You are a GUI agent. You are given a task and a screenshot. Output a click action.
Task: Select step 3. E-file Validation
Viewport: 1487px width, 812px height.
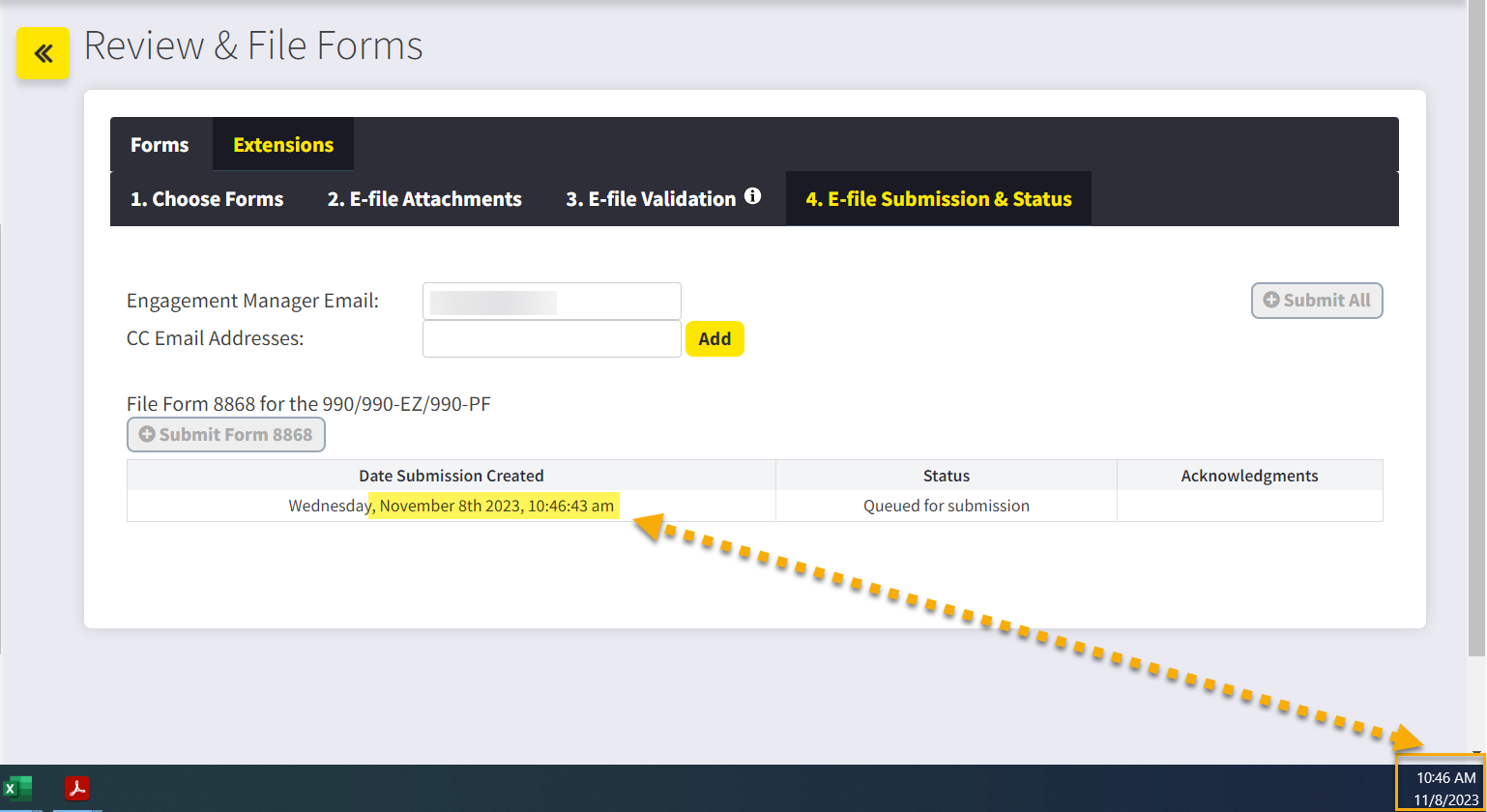pyautogui.click(x=650, y=199)
